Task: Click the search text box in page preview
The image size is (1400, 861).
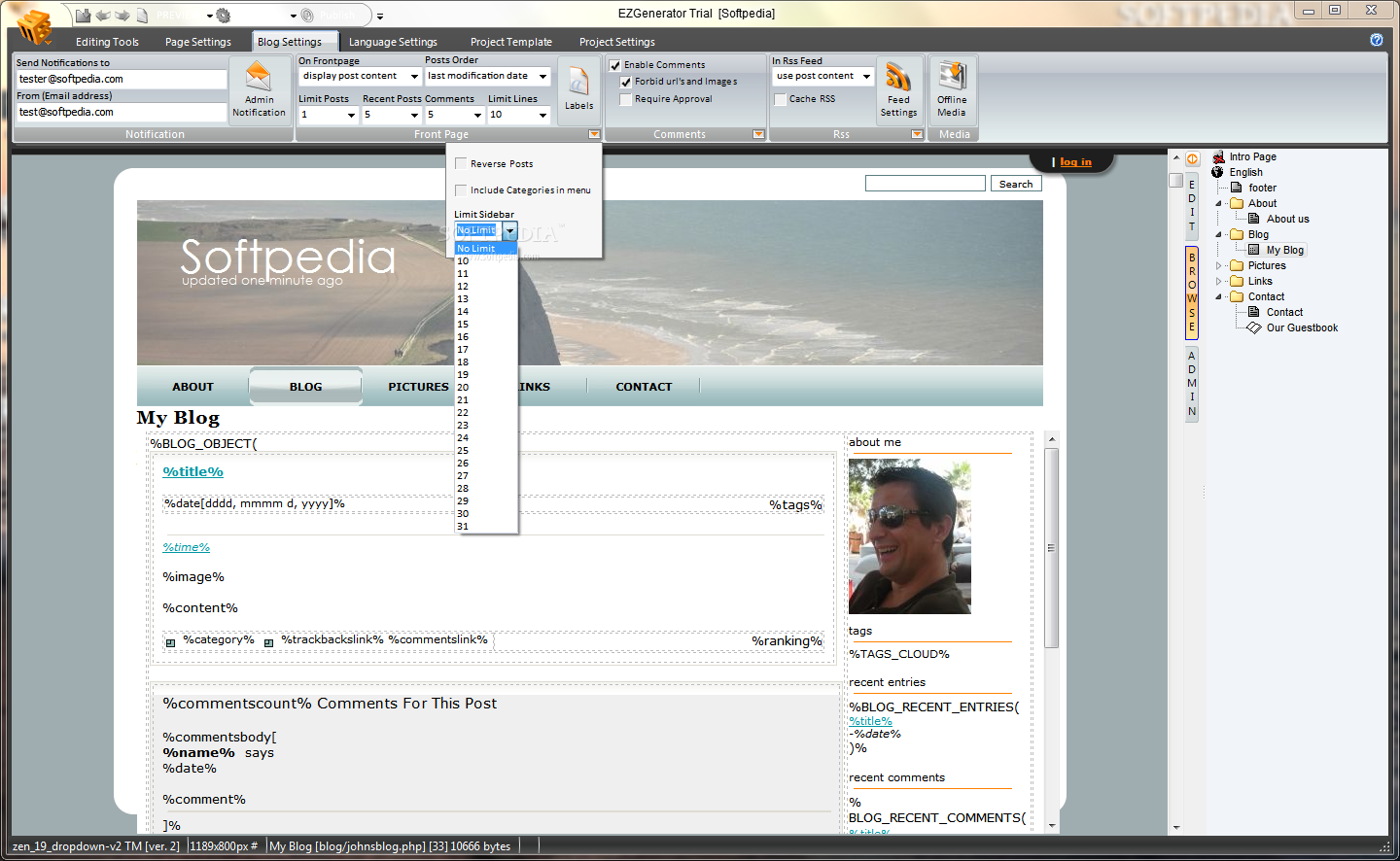Action: (926, 184)
